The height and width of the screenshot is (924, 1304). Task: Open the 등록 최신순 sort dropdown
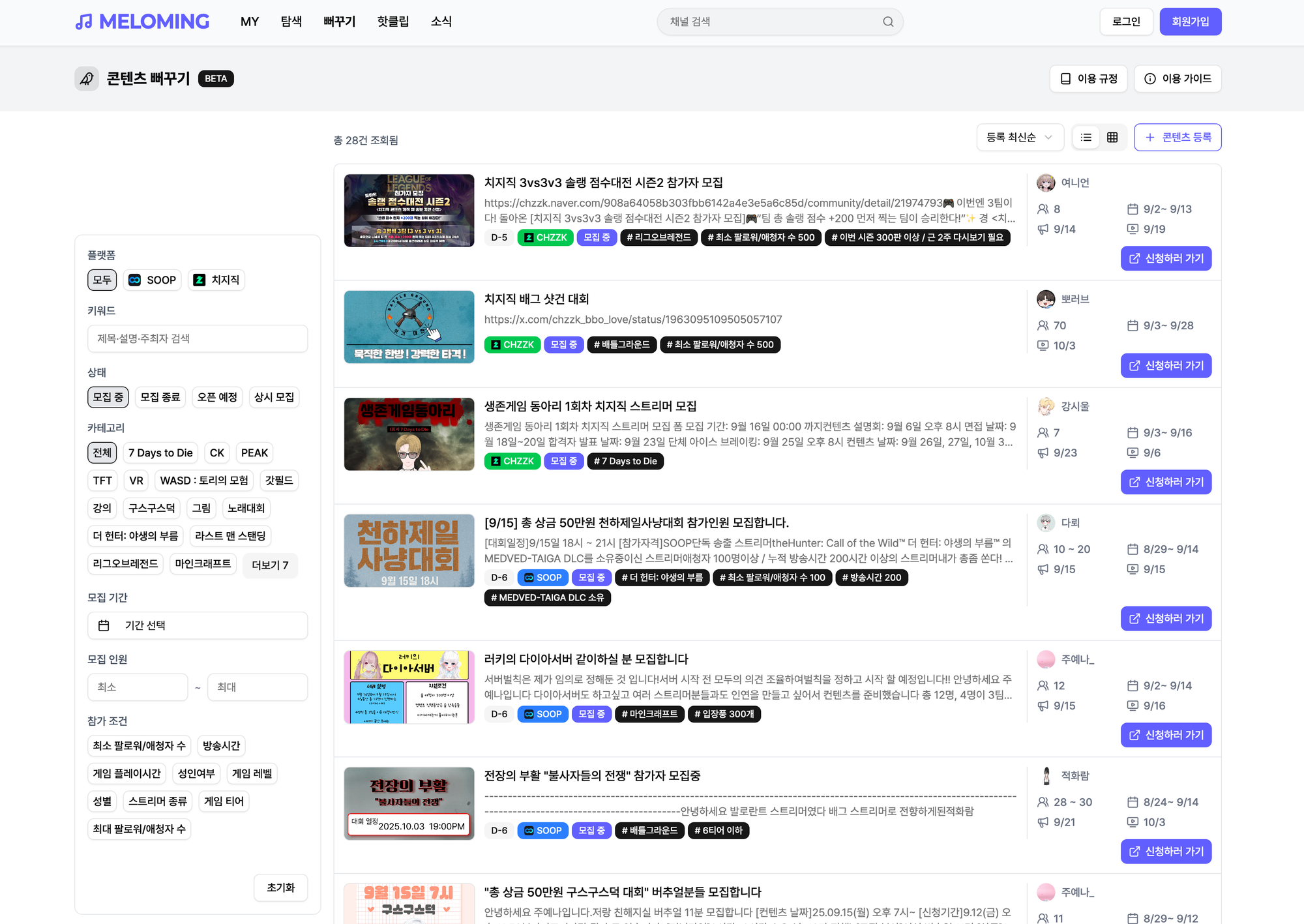(x=1019, y=138)
